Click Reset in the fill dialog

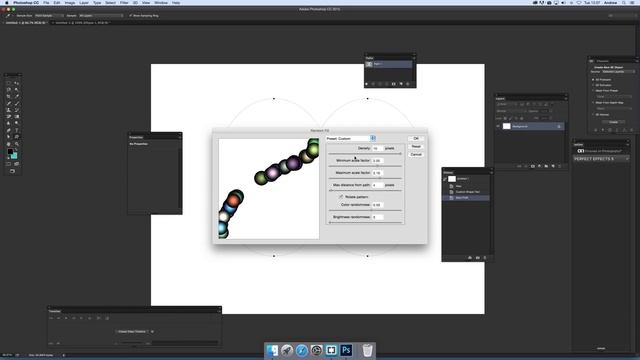[x=416, y=147]
